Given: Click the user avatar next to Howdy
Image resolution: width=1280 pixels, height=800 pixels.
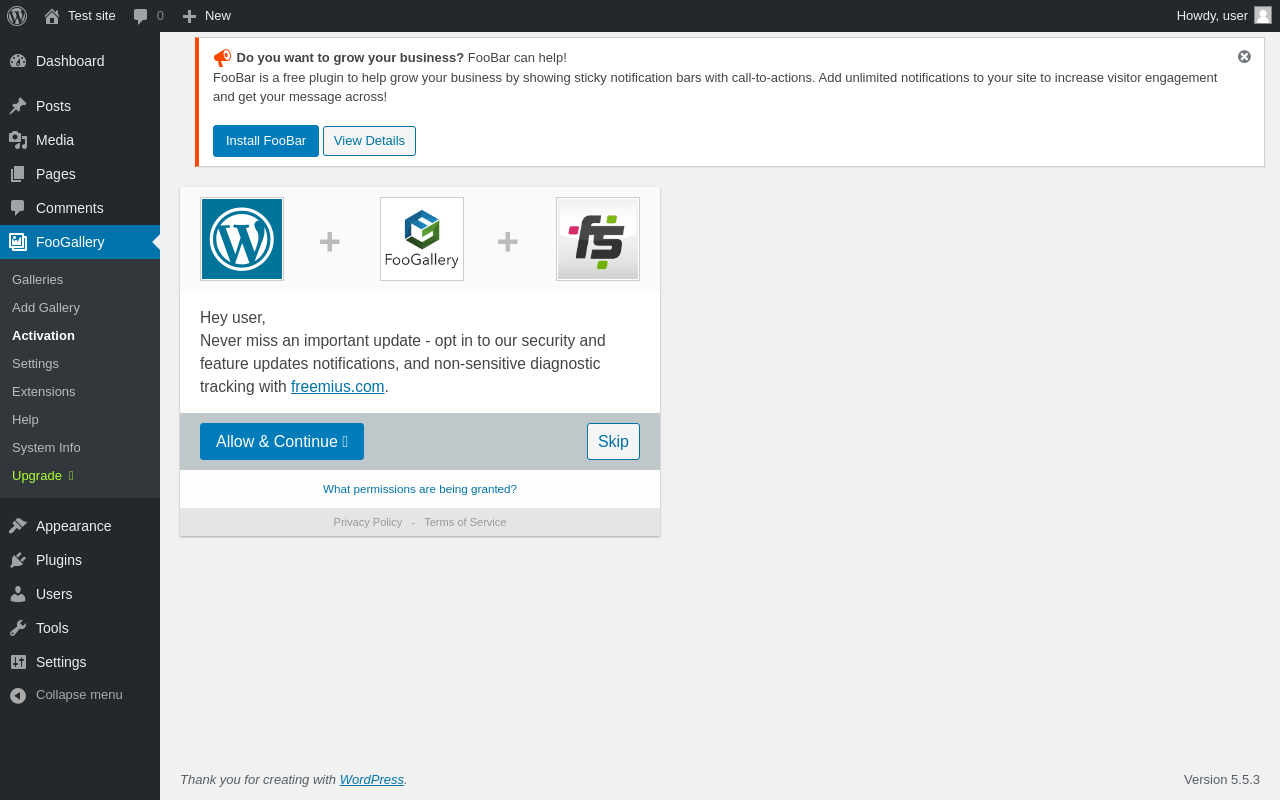Looking at the screenshot, I should click(x=1263, y=15).
